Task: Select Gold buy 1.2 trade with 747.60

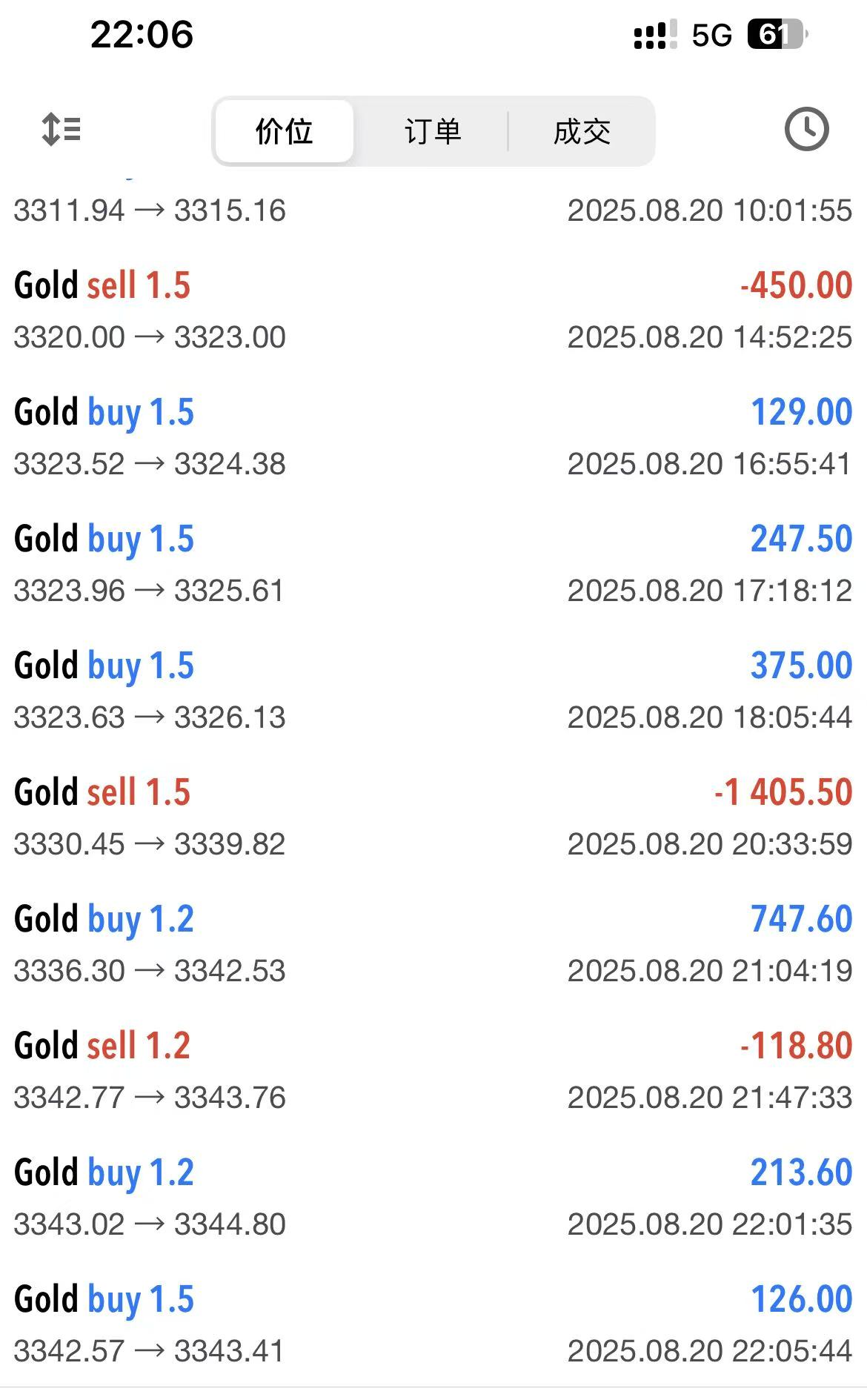Action: pos(433,944)
